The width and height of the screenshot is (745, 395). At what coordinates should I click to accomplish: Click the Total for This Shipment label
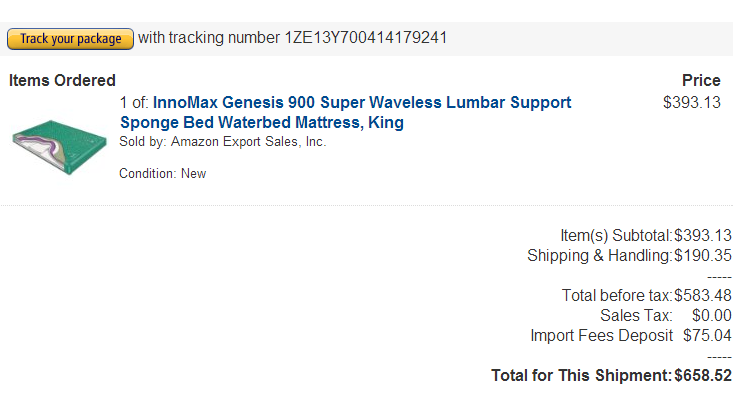[582, 376]
